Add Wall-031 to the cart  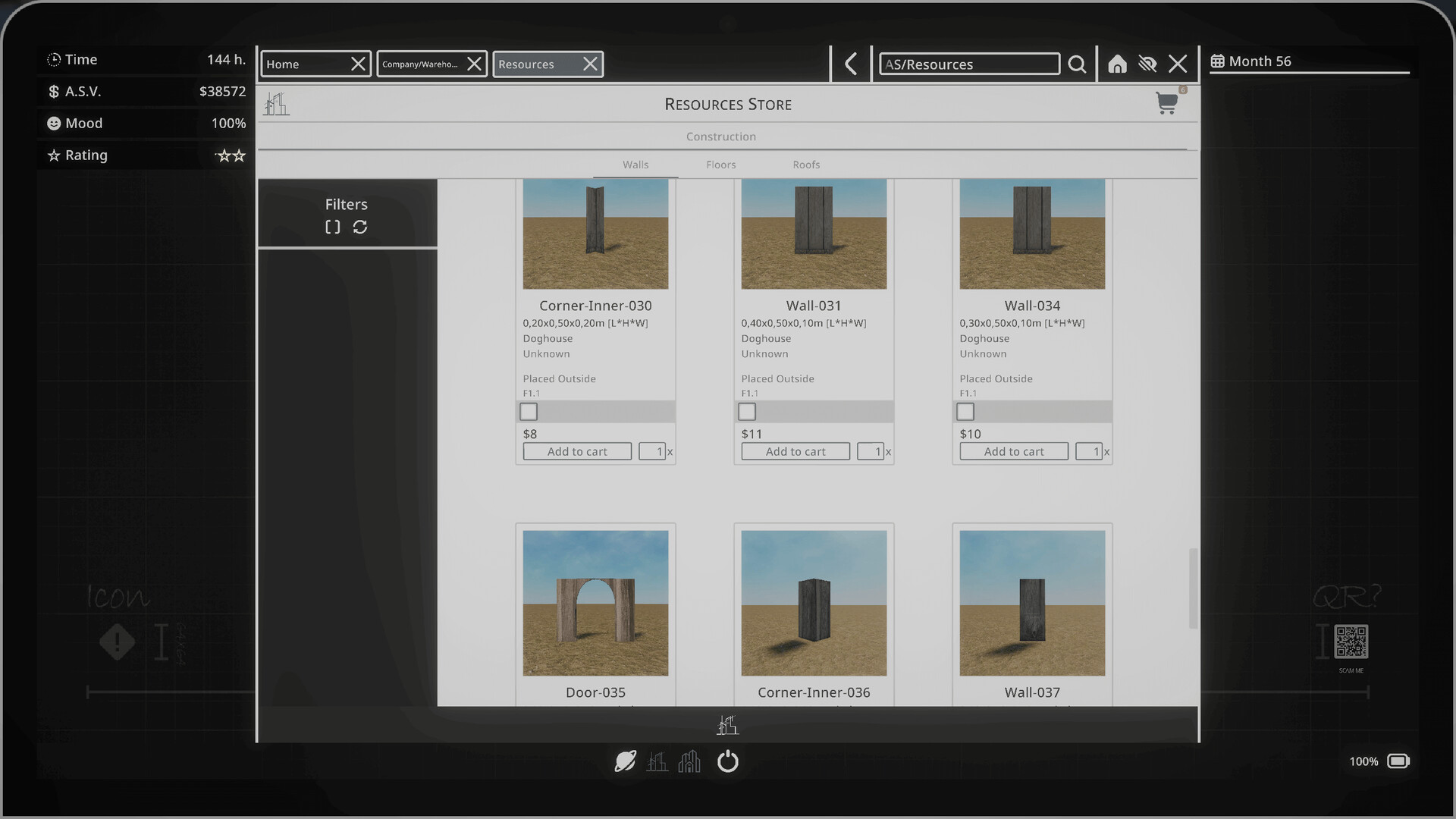pyautogui.click(x=795, y=450)
